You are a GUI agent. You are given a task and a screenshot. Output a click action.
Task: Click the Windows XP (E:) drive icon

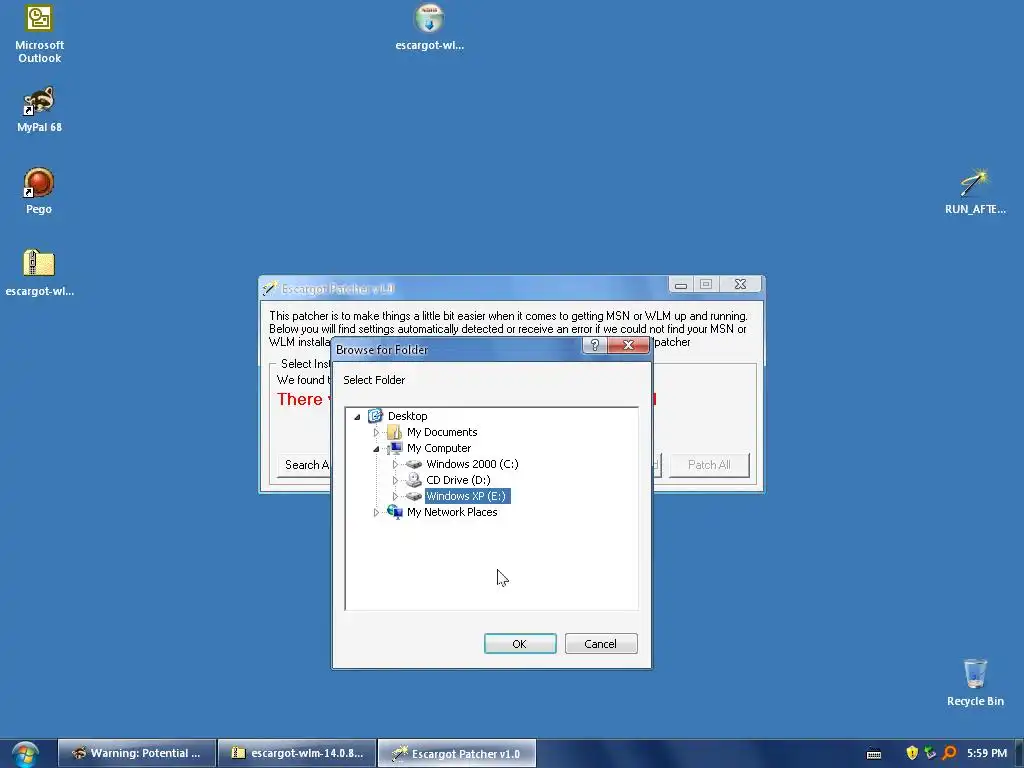[x=413, y=496]
